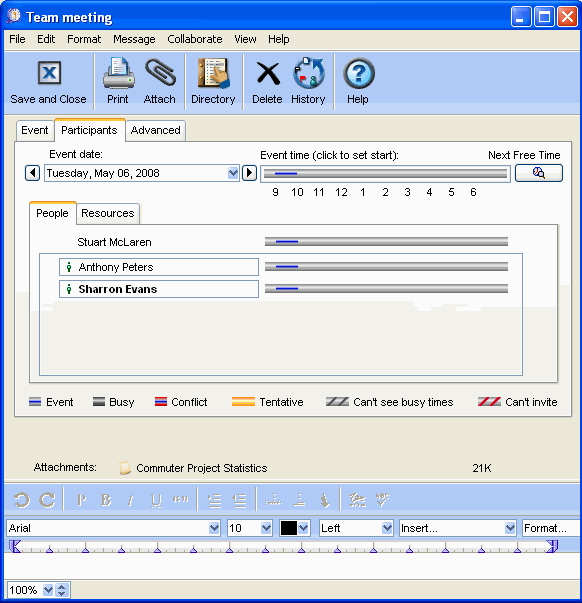Switch to the Advanced tab
The height and width of the screenshot is (603, 582).
155,130
